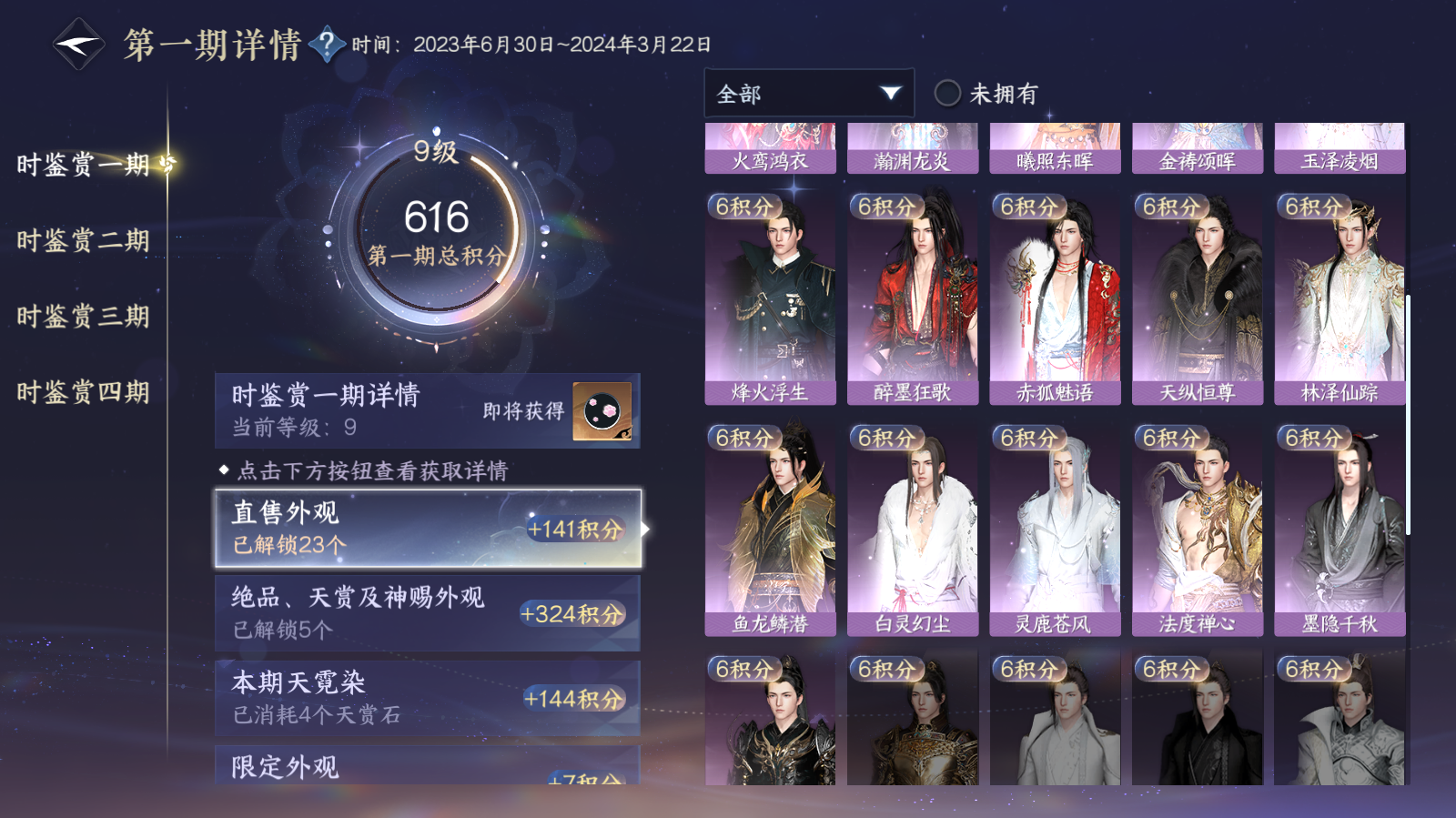Open the 全部 filter dropdown
Viewport: 1456px width, 818px height.
(809, 93)
